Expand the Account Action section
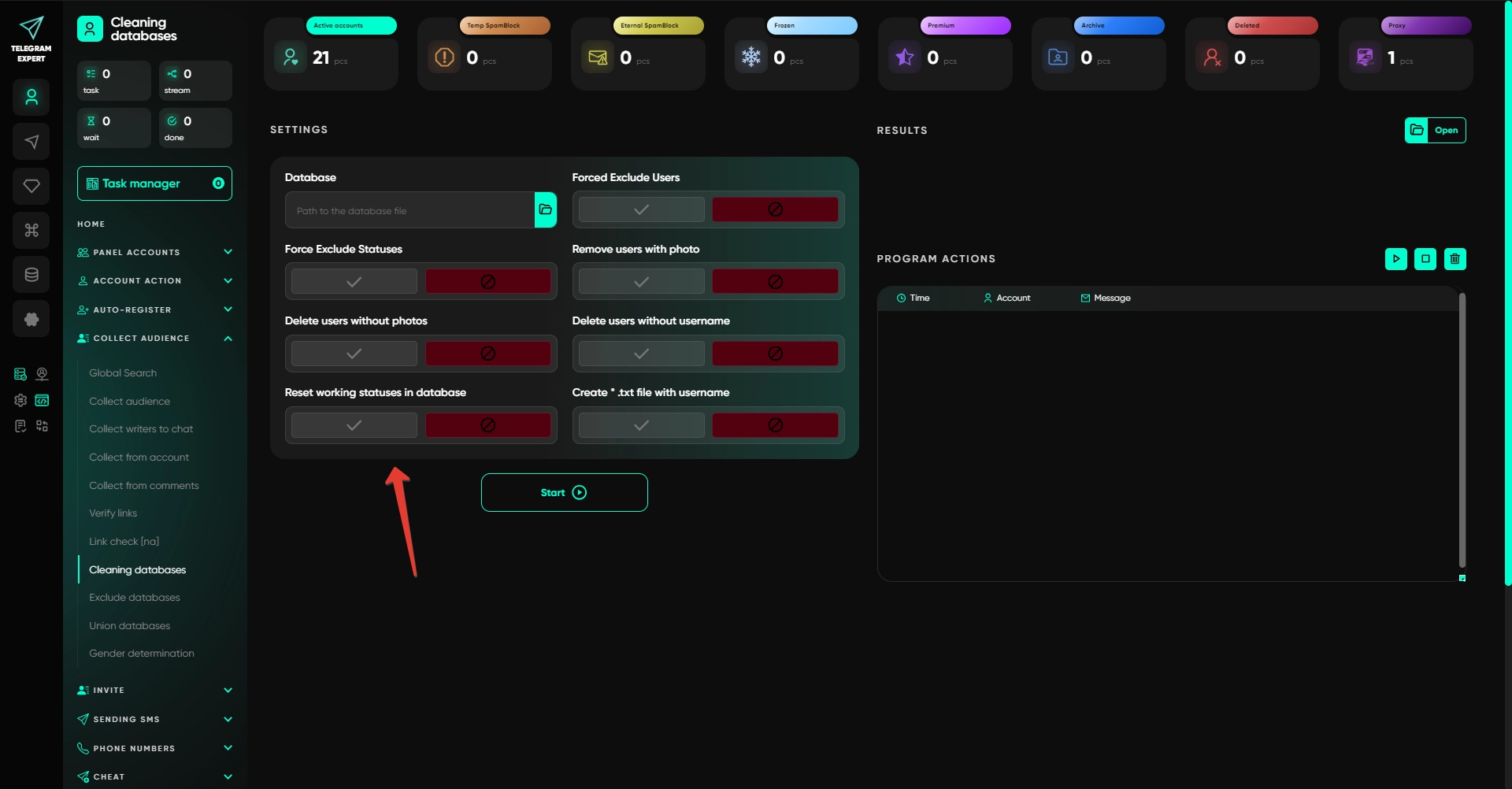Image resolution: width=1512 pixels, height=789 pixels. (155, 280)
